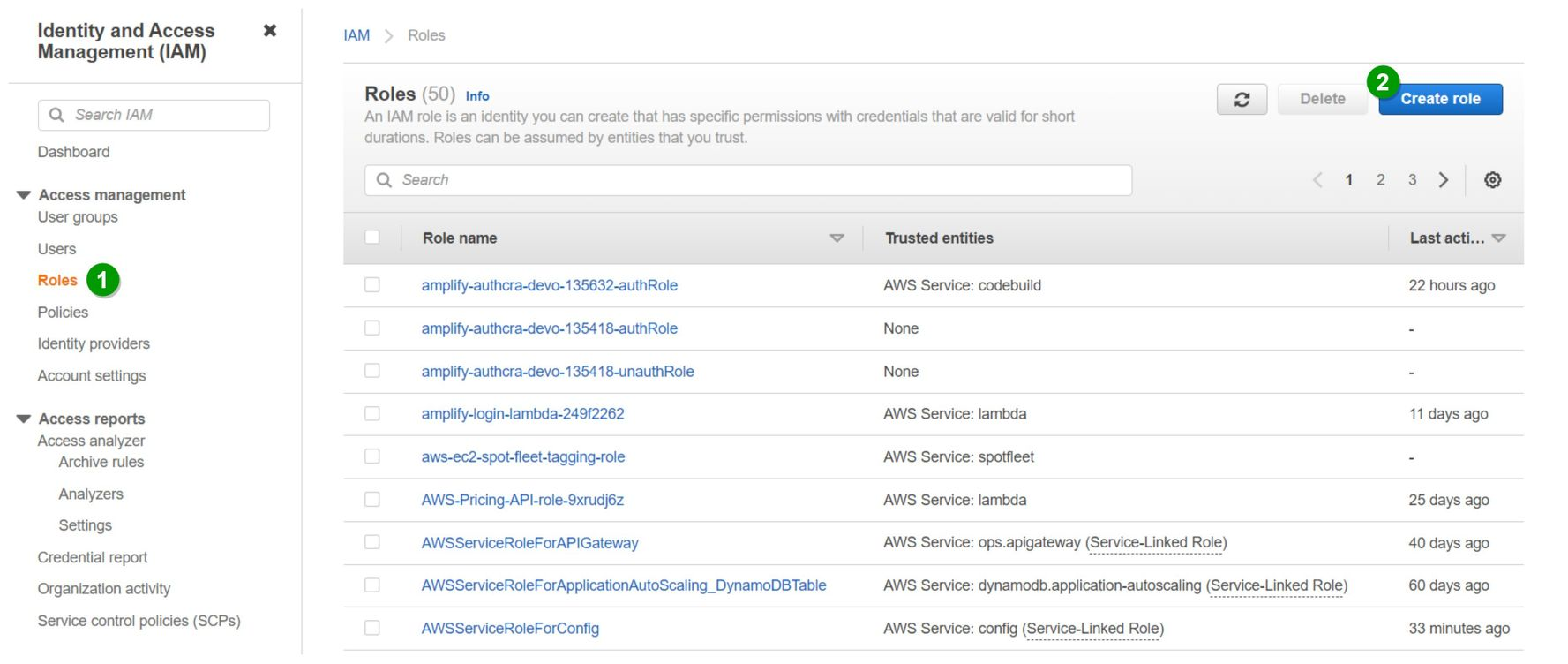Click the previous page arrow
The image size is (1568, 664).
pos(1317,180)
